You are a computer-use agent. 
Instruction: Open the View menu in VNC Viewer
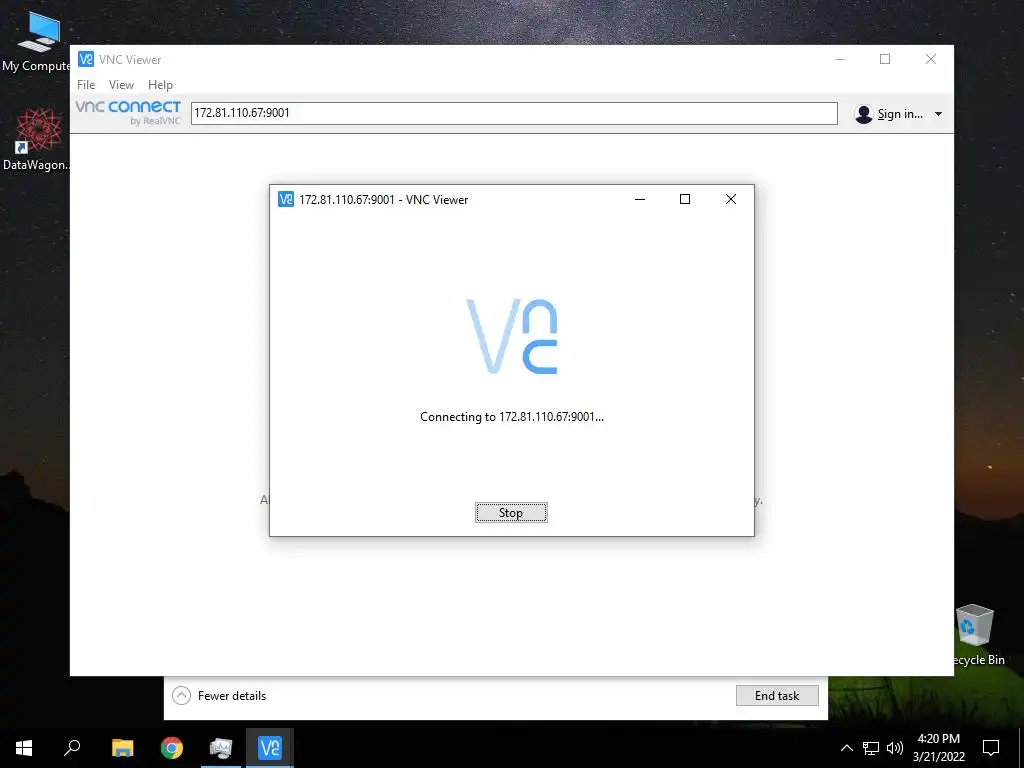(121, 85)
